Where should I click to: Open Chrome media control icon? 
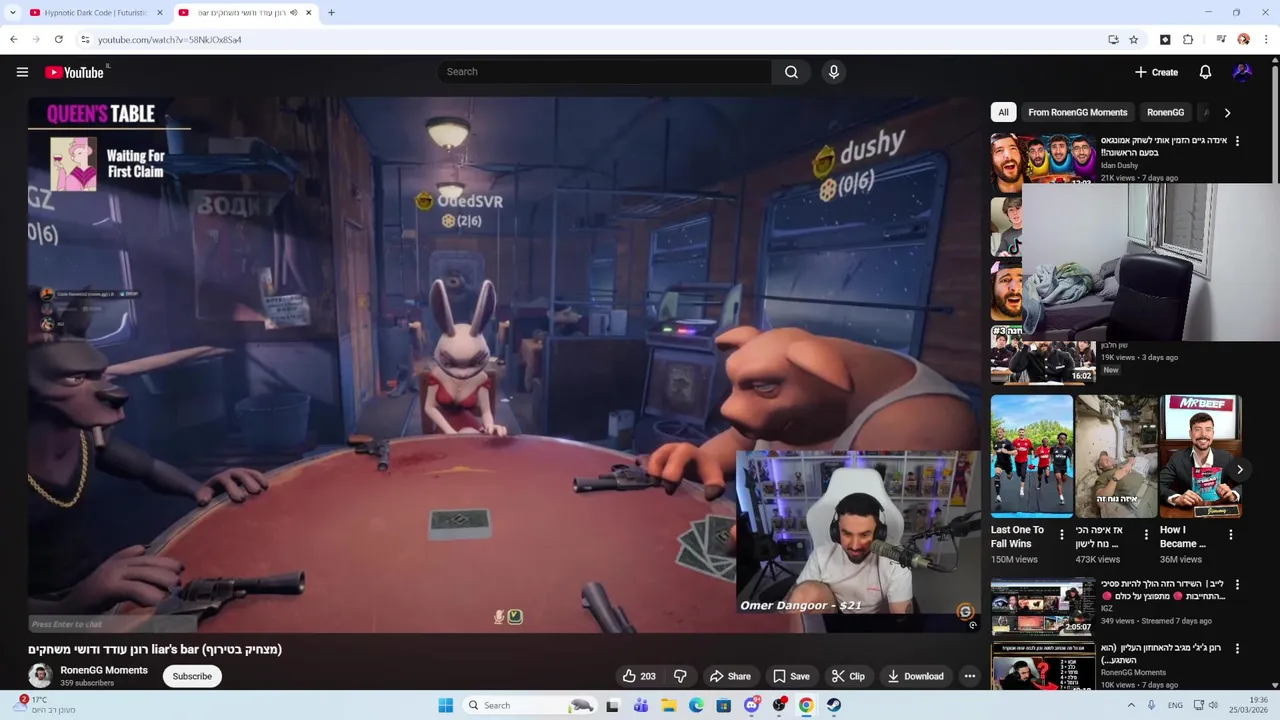click(1221, 40)
